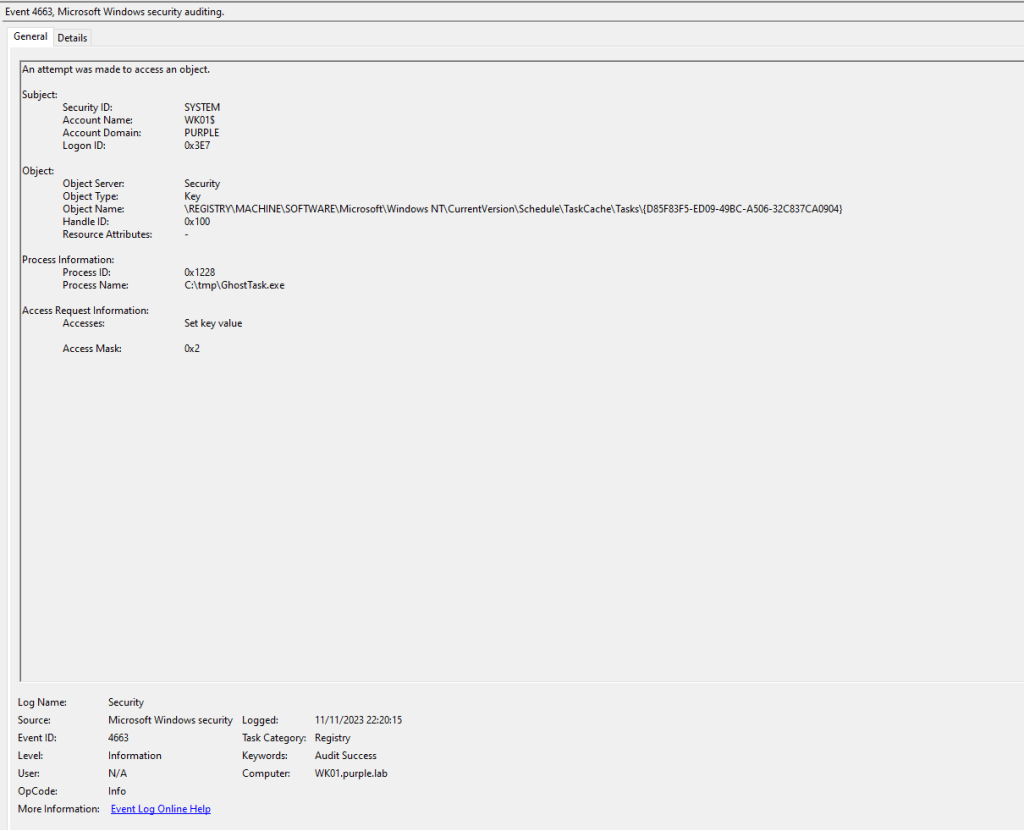This screenshot has height=831, width=1024.
Task: Click the Computer WK01.purple.lab value
Action: click(x=350, y=774)
